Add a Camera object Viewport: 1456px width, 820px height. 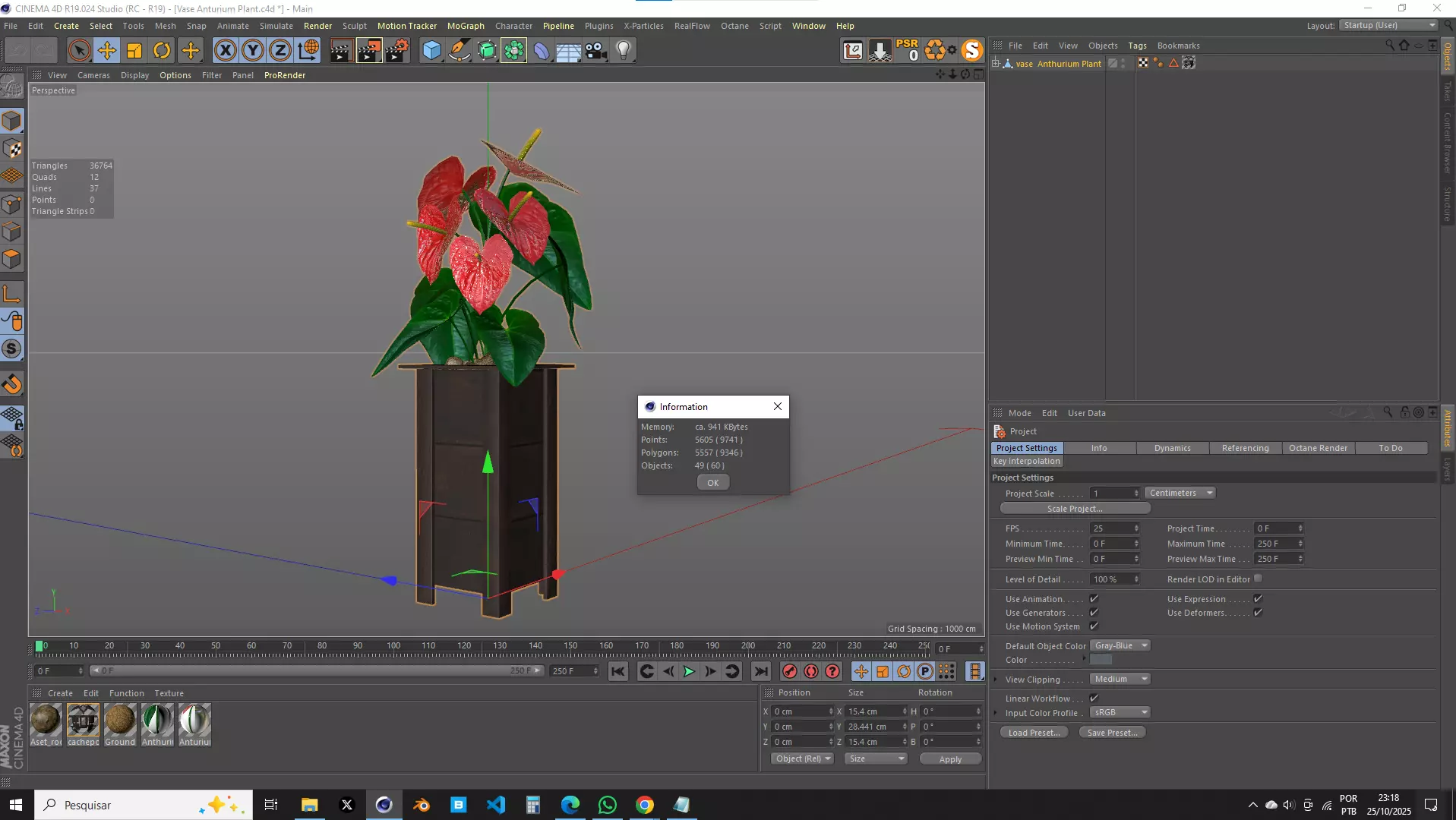coord(596,51)
